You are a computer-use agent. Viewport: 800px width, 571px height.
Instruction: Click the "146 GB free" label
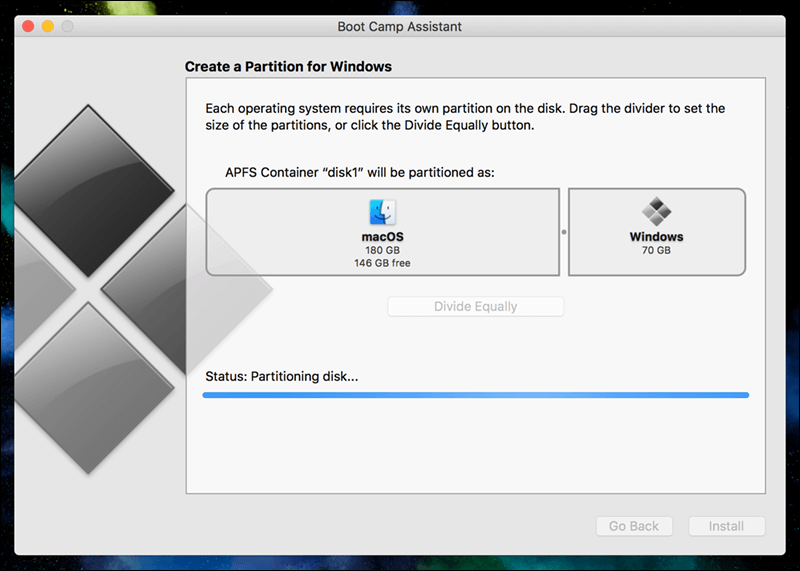point(382,263)
